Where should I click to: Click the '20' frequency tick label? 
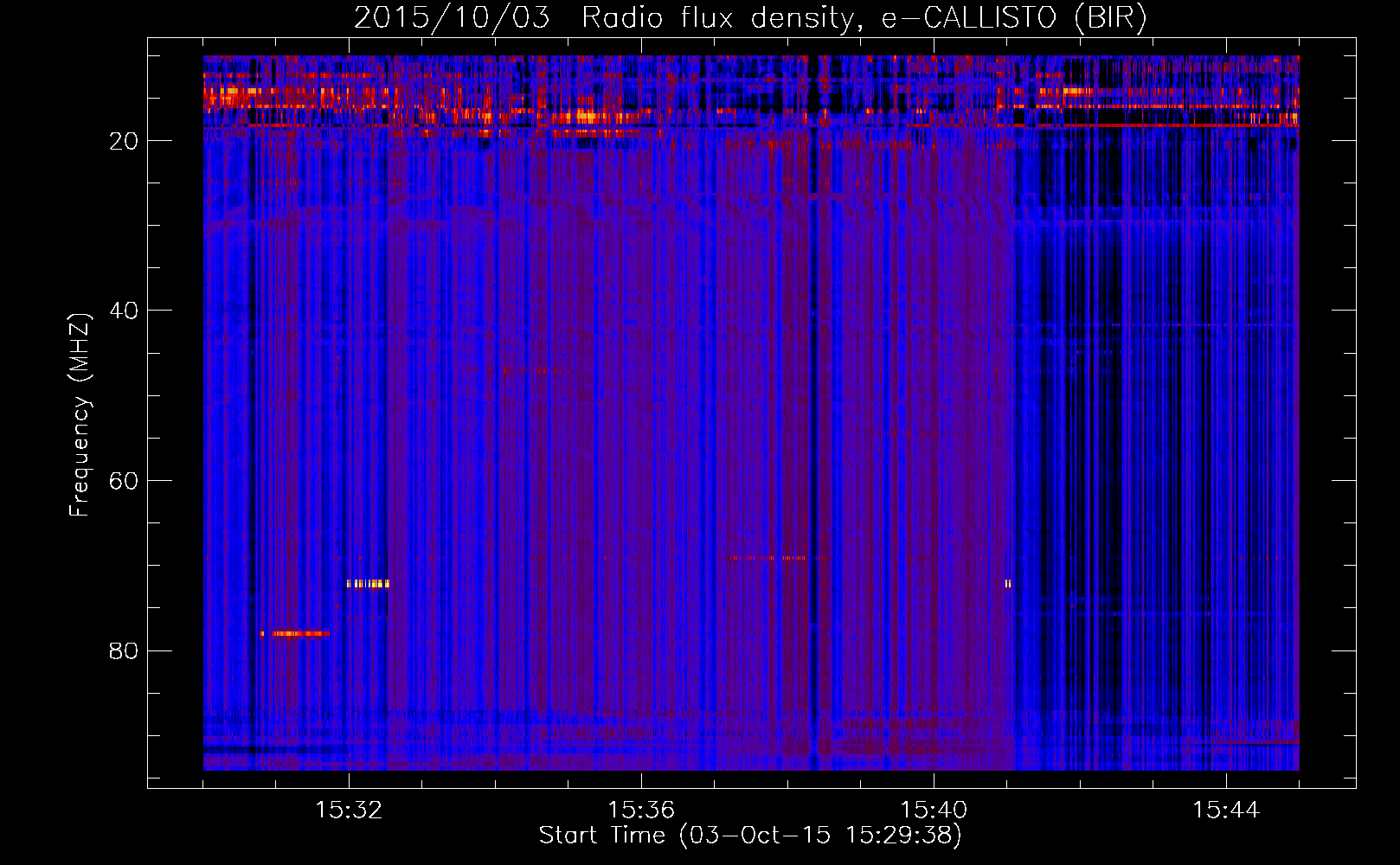point(124,141)
